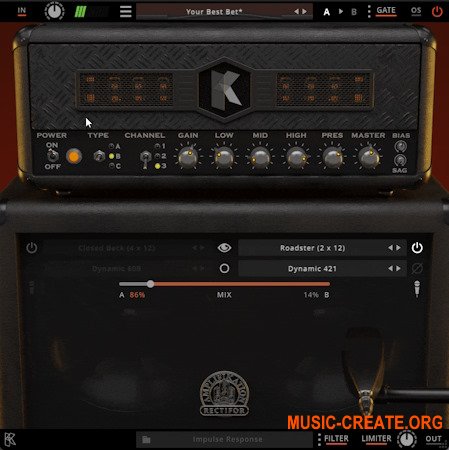Click the BIAS mini knob
449x450 pixels.
400,146
